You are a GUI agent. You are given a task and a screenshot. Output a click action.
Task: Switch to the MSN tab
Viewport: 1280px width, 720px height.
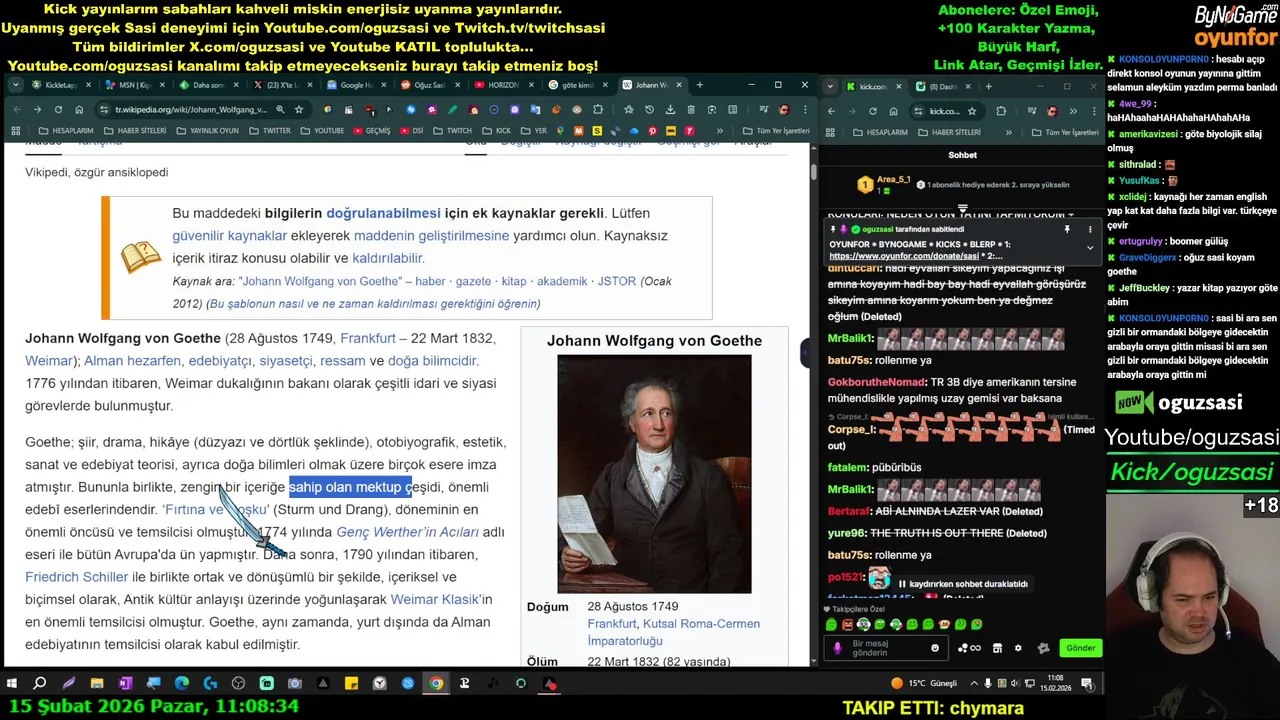[x=137, y=85]
